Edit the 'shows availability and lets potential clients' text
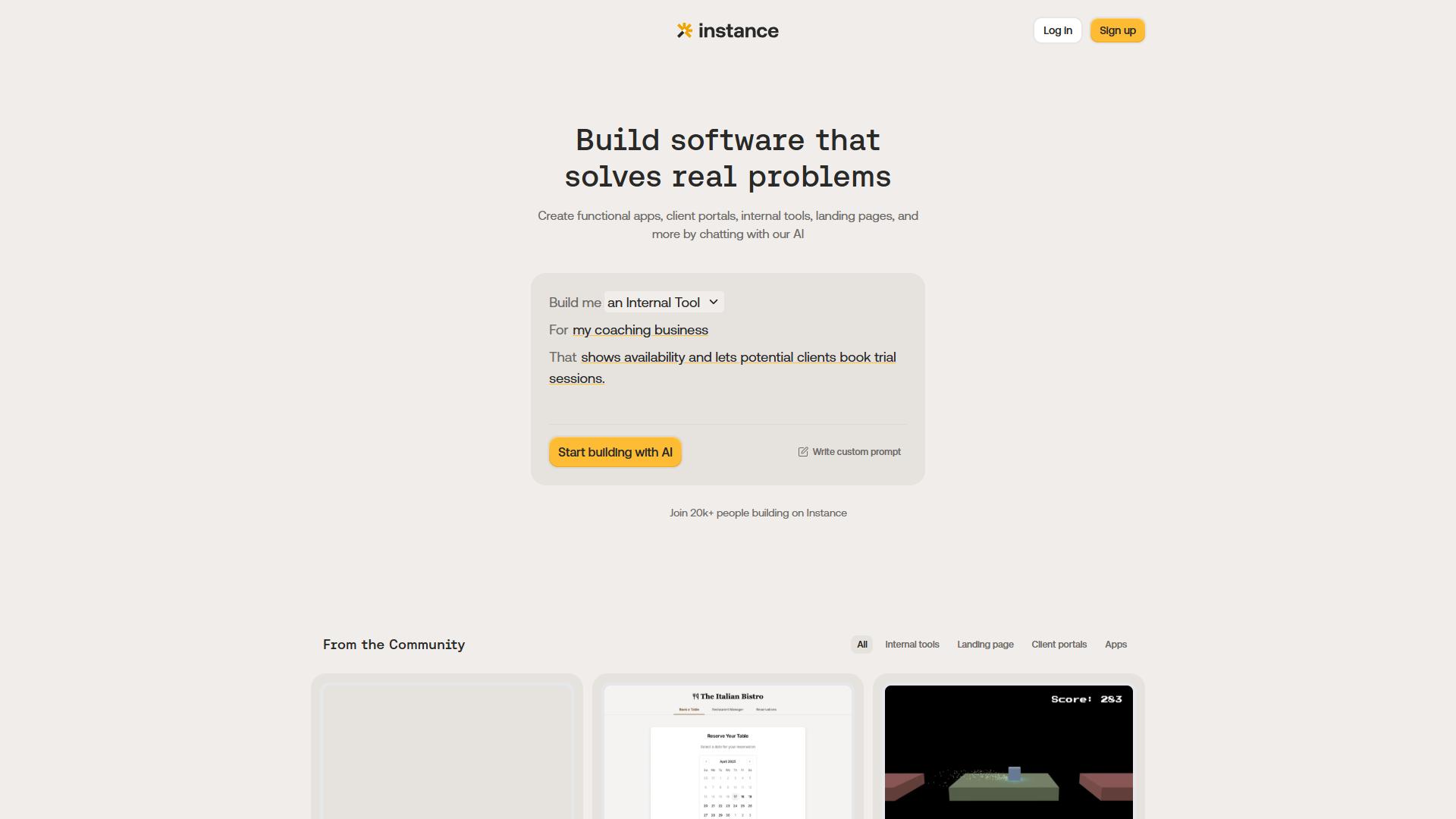This screenshot has width=1456, height=819. [723, 367]
